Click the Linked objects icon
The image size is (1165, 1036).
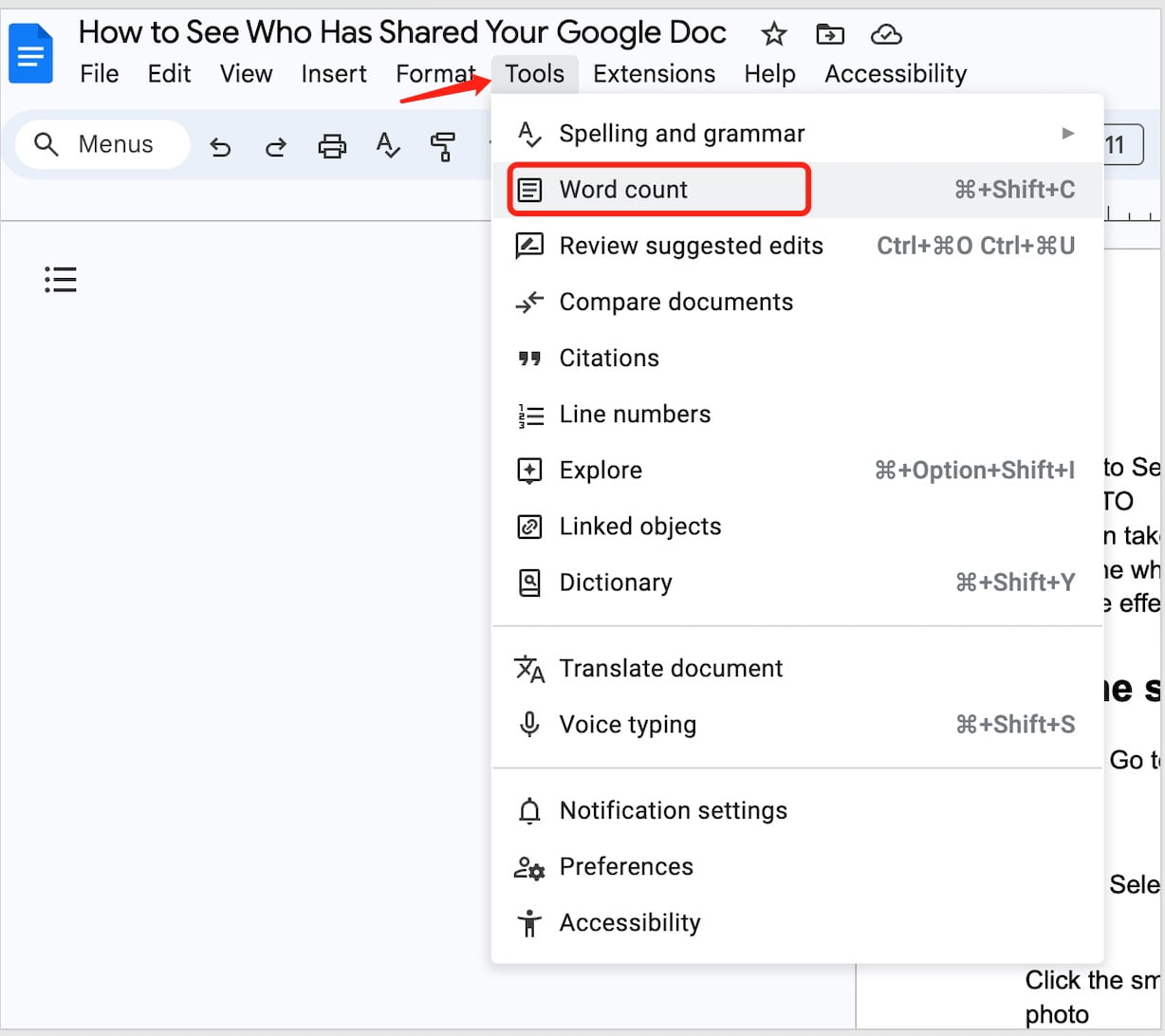[528, 527]
